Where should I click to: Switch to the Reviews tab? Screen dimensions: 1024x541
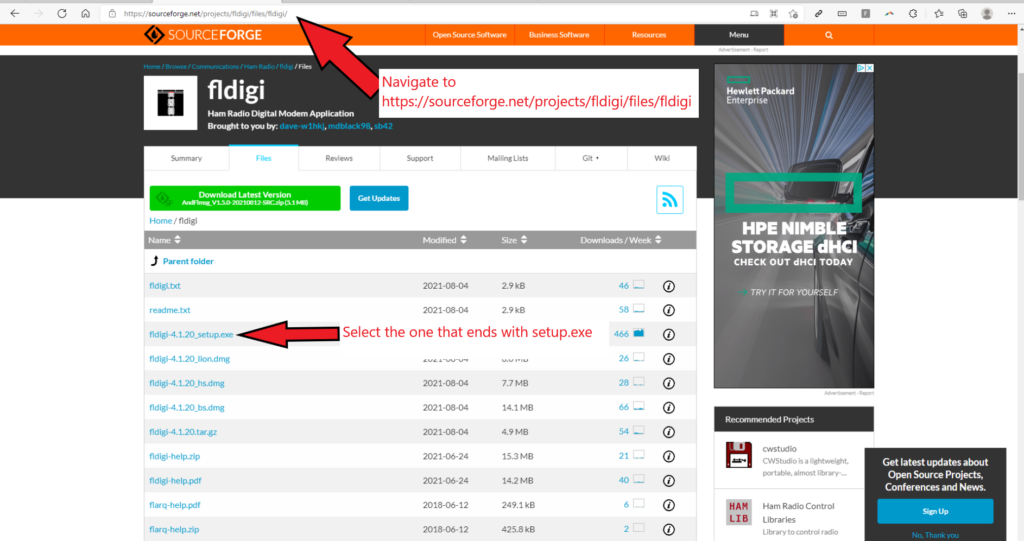point(339,158)
